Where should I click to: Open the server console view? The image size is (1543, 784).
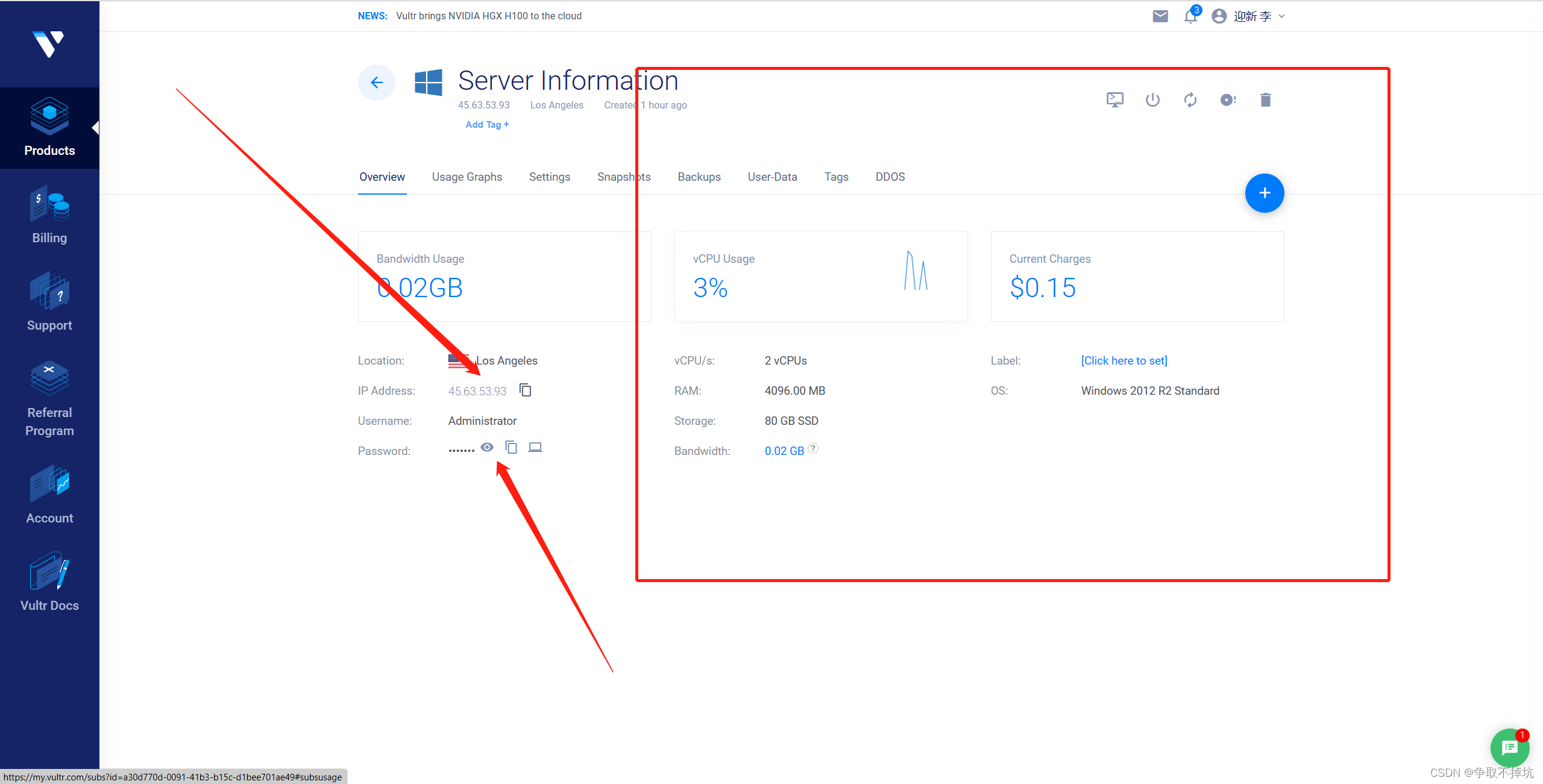1115,99
